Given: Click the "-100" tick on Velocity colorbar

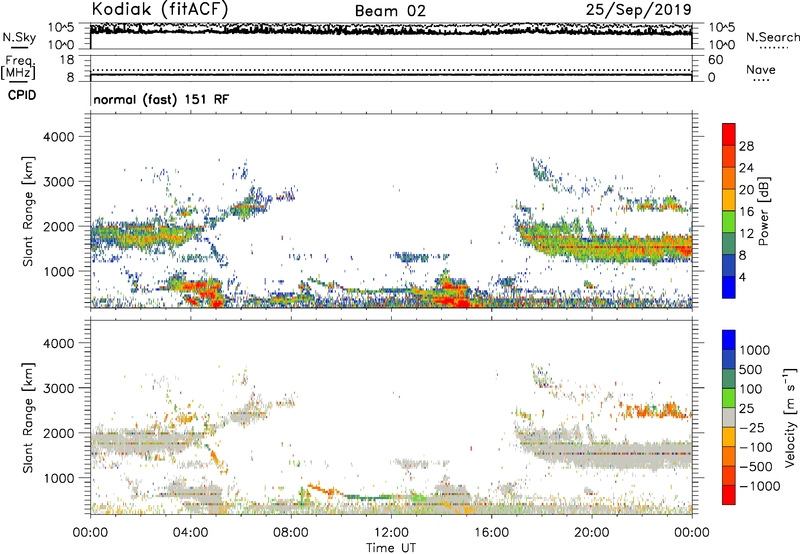Looking at the screenshot, I should coord(756,447).
